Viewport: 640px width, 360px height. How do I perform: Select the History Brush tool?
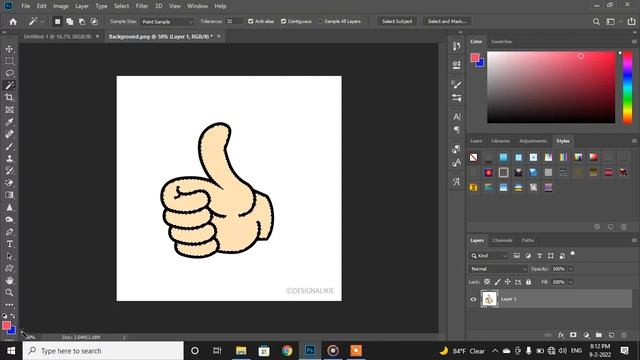[x=9, y=171]
